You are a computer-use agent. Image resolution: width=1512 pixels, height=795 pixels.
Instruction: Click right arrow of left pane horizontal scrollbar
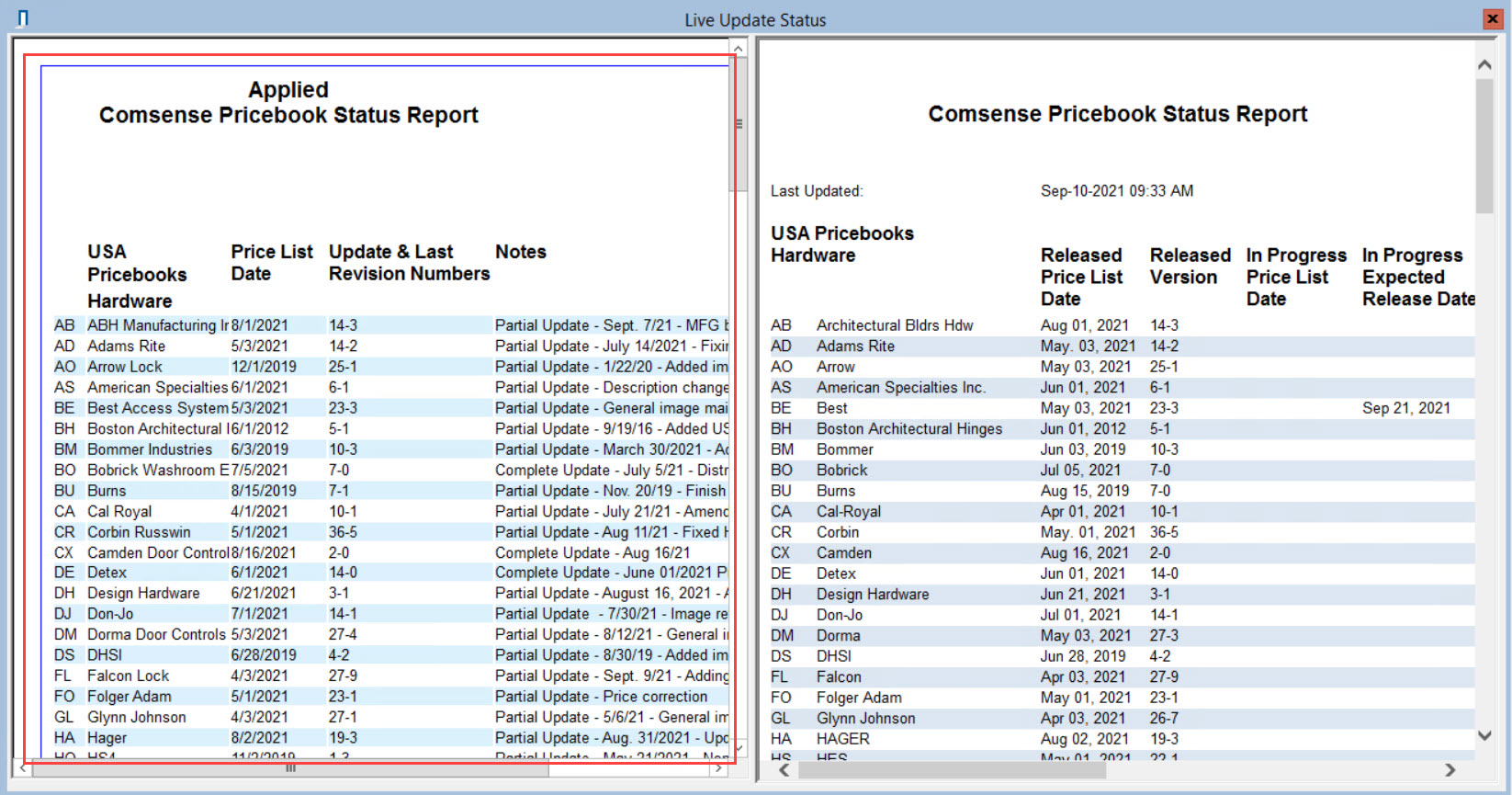(x=718, y=768)
